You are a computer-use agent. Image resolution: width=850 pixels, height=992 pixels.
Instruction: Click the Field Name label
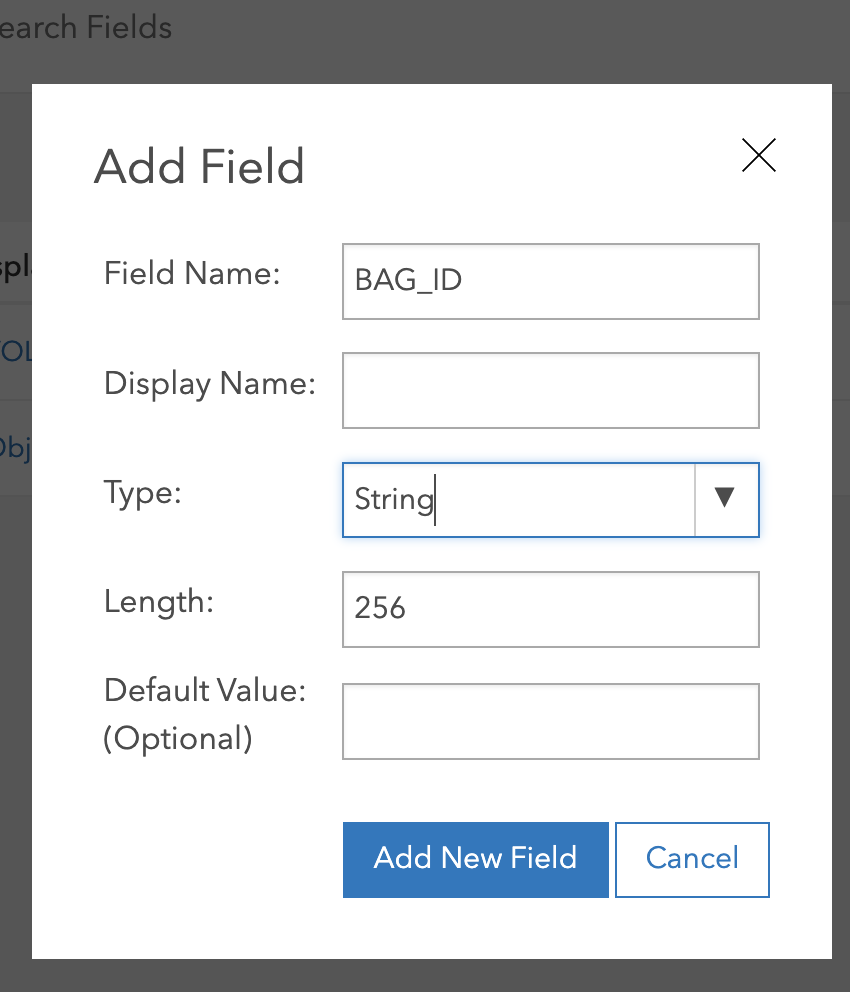pyautogui.click(x=192, y=273)
